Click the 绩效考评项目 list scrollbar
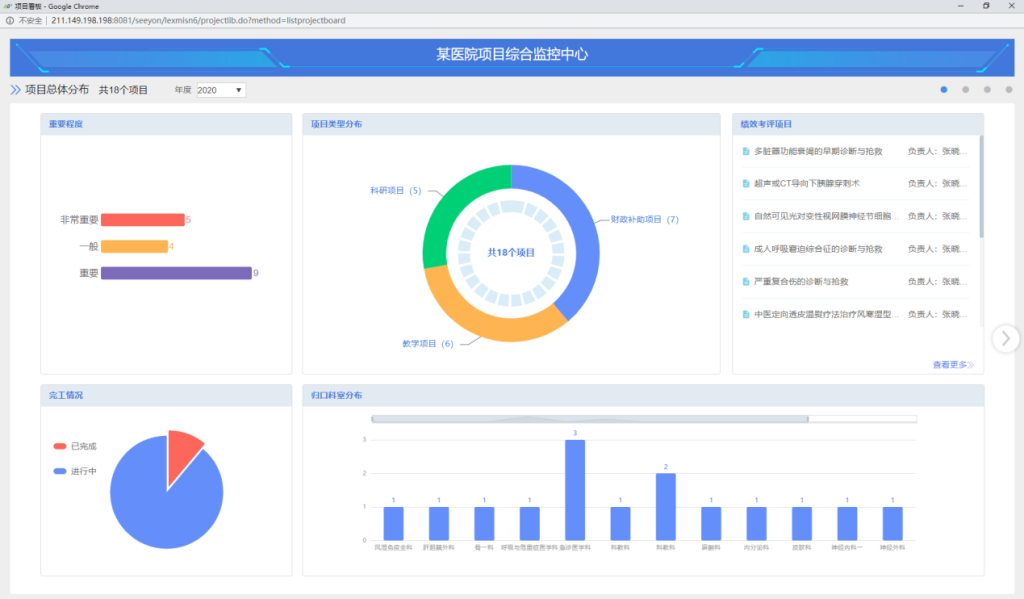The width and height of the screenshot is (1024, 599). pos(980,188)
